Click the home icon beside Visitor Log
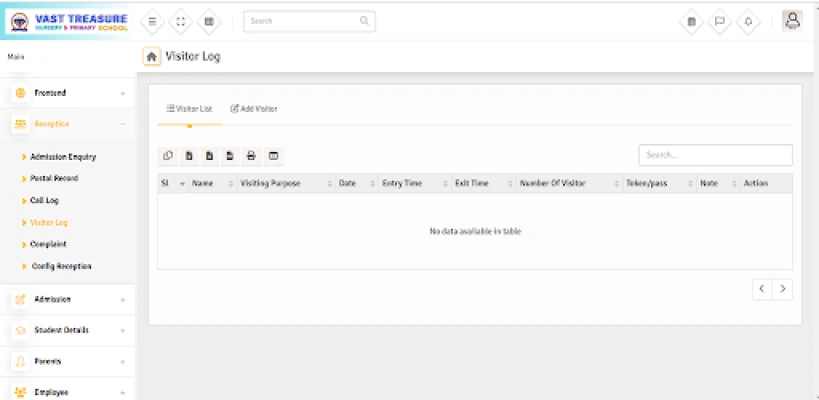Viewport: 819px width, 400px height. click(152, 57)
